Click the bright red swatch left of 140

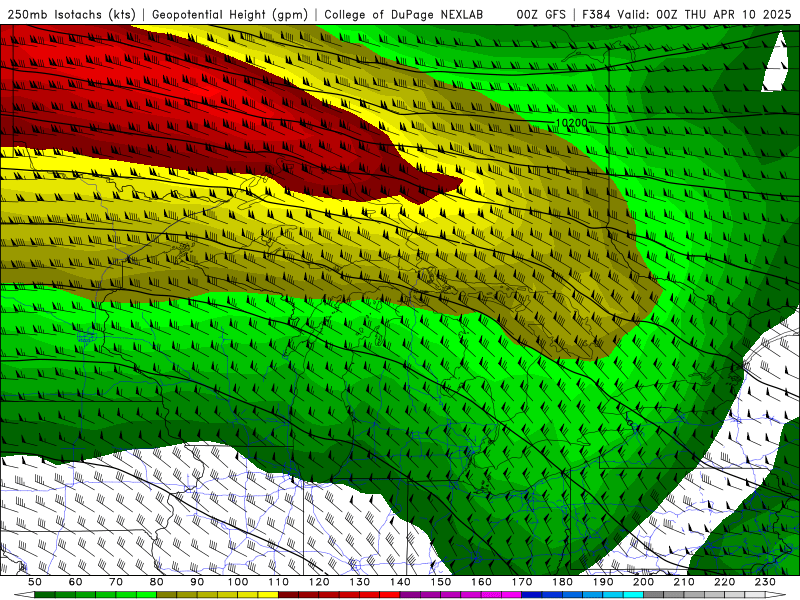click(390, 595)
